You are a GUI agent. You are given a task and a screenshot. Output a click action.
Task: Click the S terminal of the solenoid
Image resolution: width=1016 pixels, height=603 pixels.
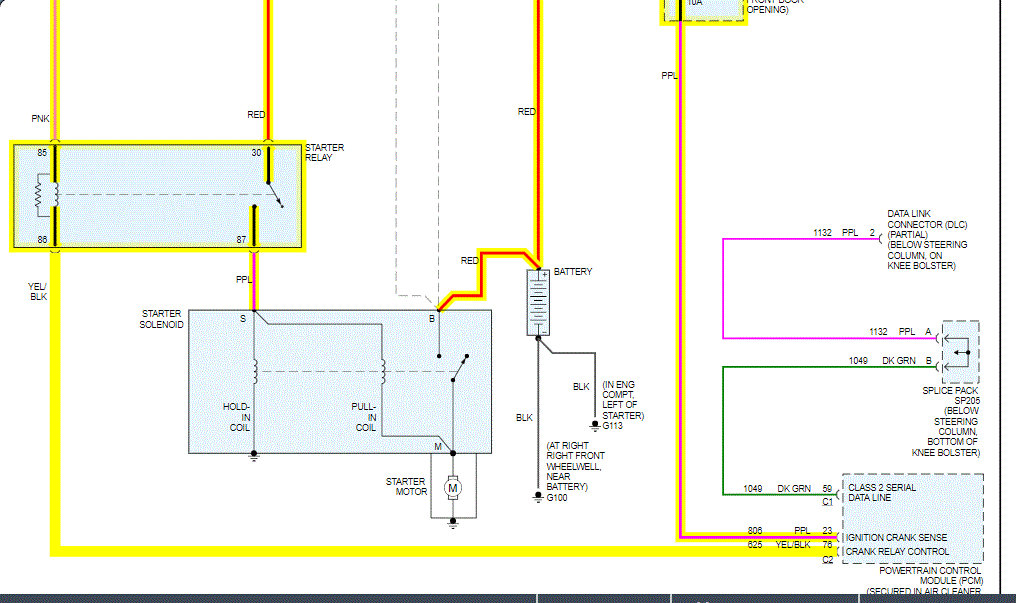[243, 319]
